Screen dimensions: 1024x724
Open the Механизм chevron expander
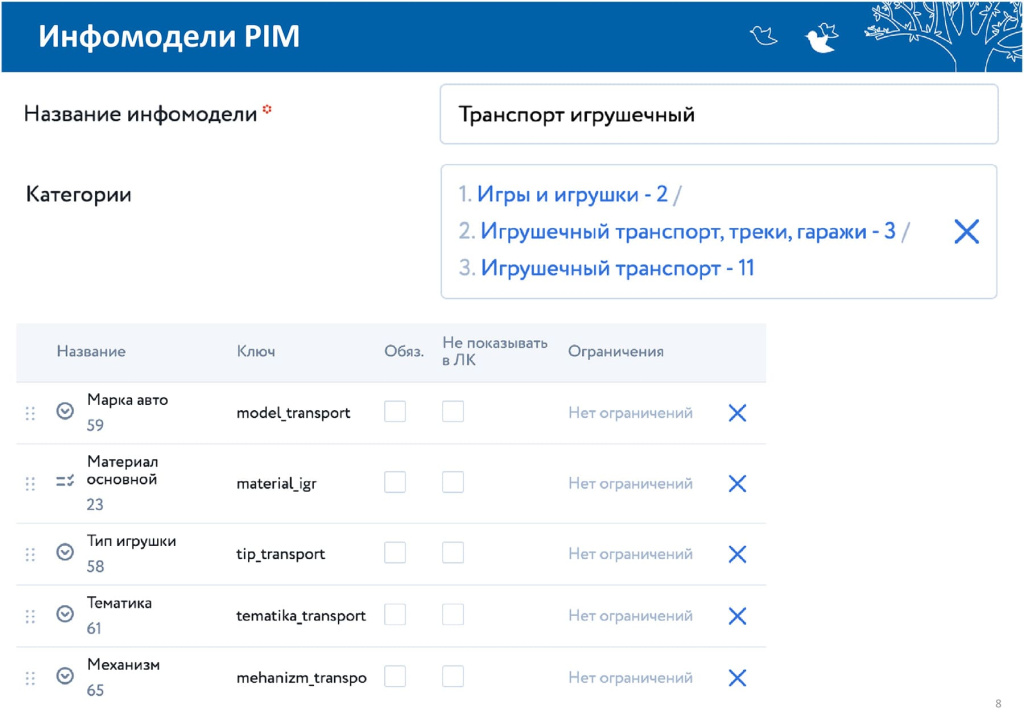[65, 676]
